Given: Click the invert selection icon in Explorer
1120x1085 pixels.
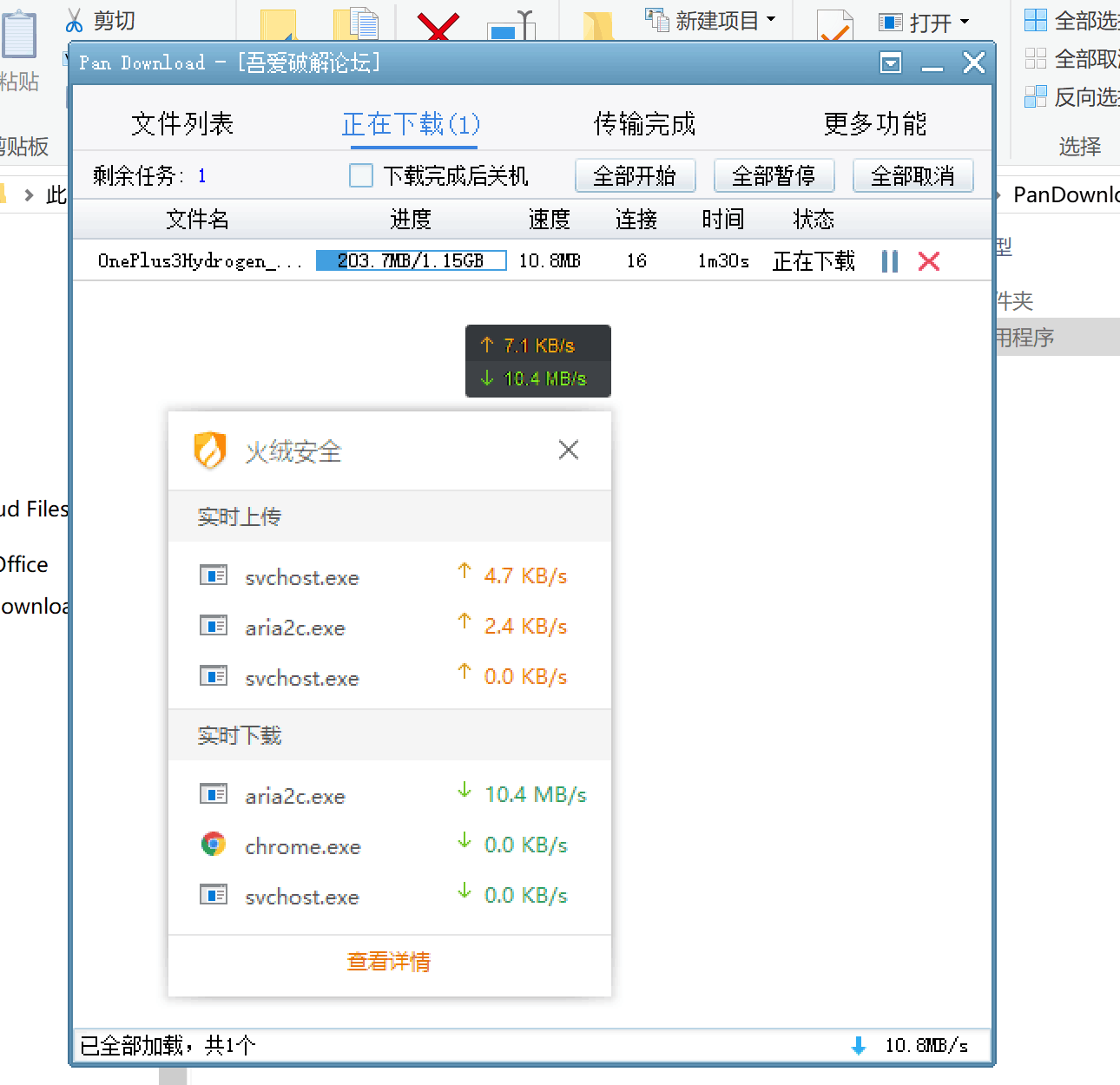Looking at the screenshot, I should coord(1036,96).
